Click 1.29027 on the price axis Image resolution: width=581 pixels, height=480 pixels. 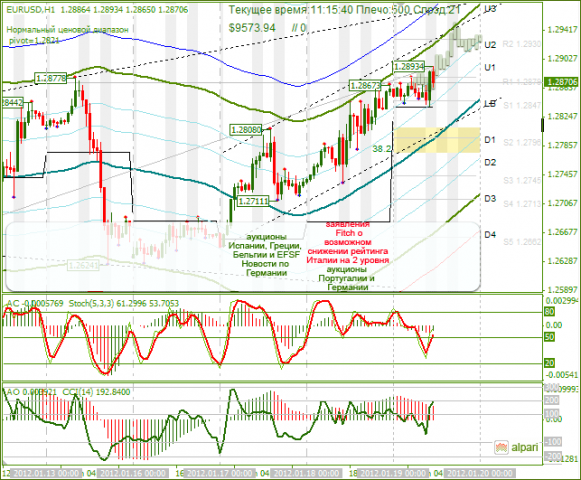(562, 58)
